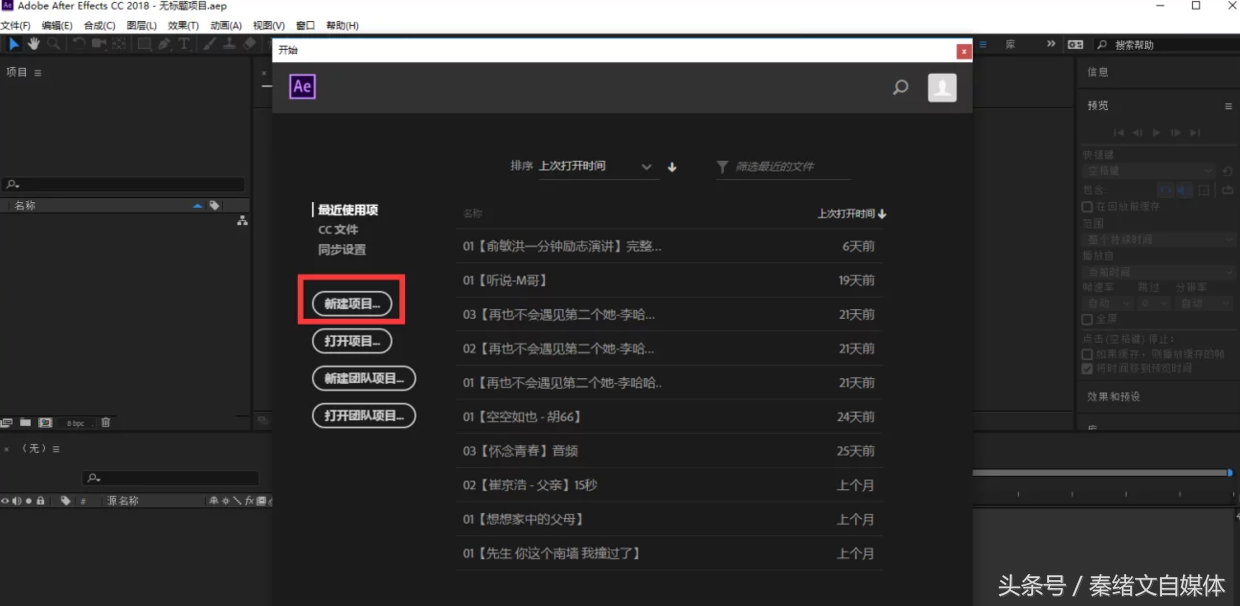Select the Pan Behind anchor tool
This screenshot has height=606, width=1240.
coord(119,44)
